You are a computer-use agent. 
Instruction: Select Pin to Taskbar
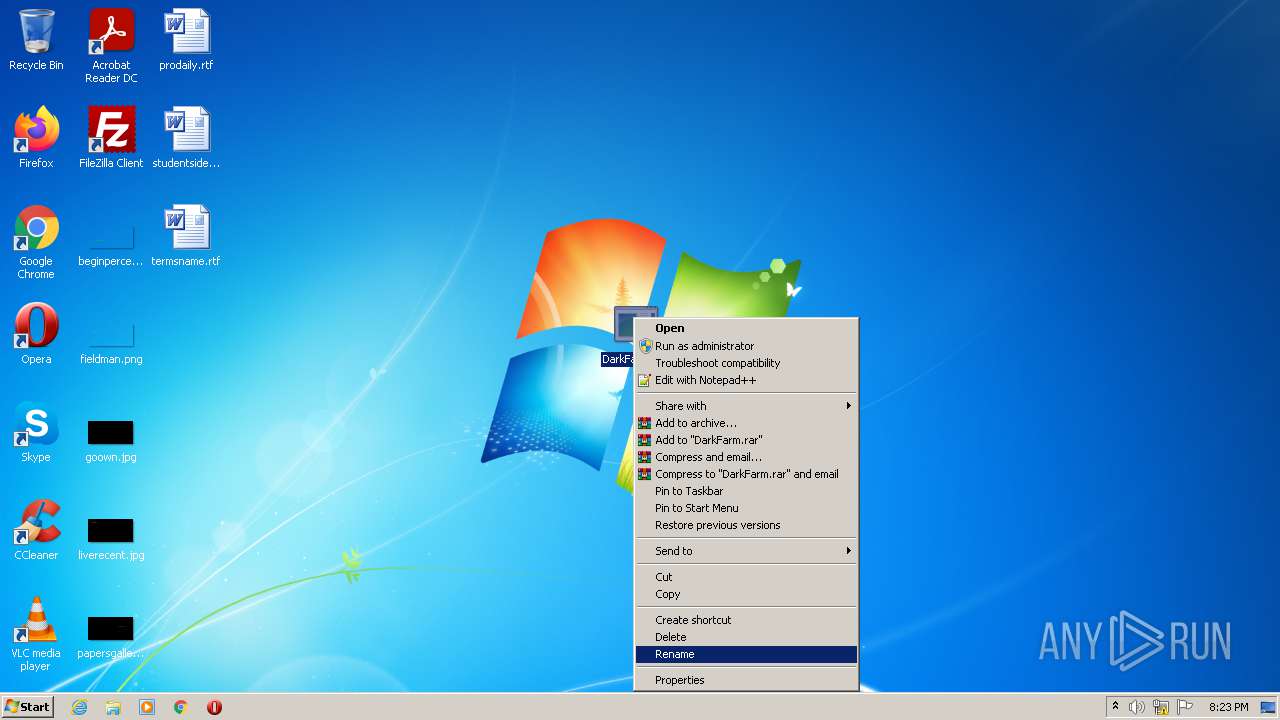(747, 491)
